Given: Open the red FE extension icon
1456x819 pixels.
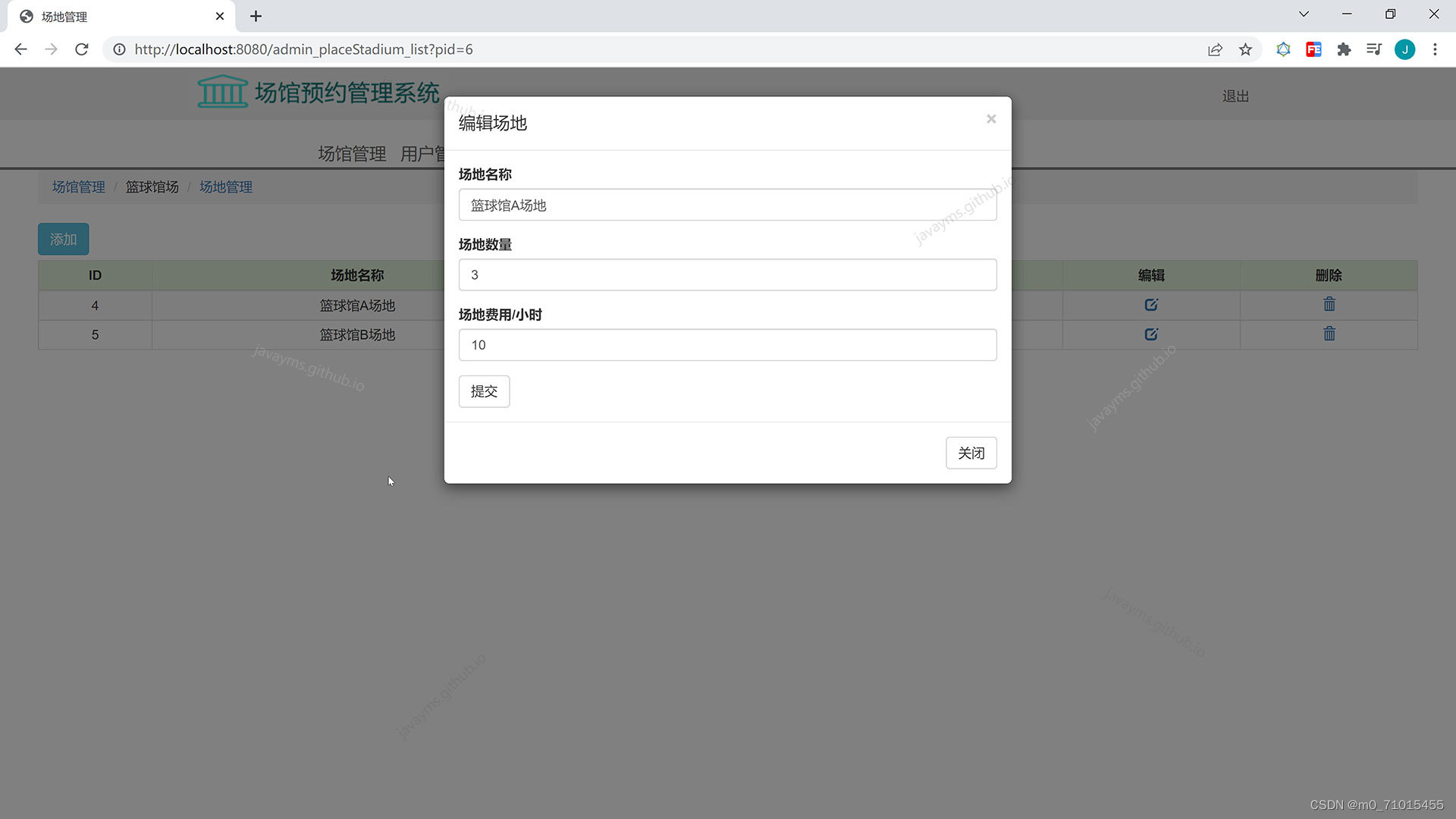Looking at the screenshot, I should [x=1313, y=49].
